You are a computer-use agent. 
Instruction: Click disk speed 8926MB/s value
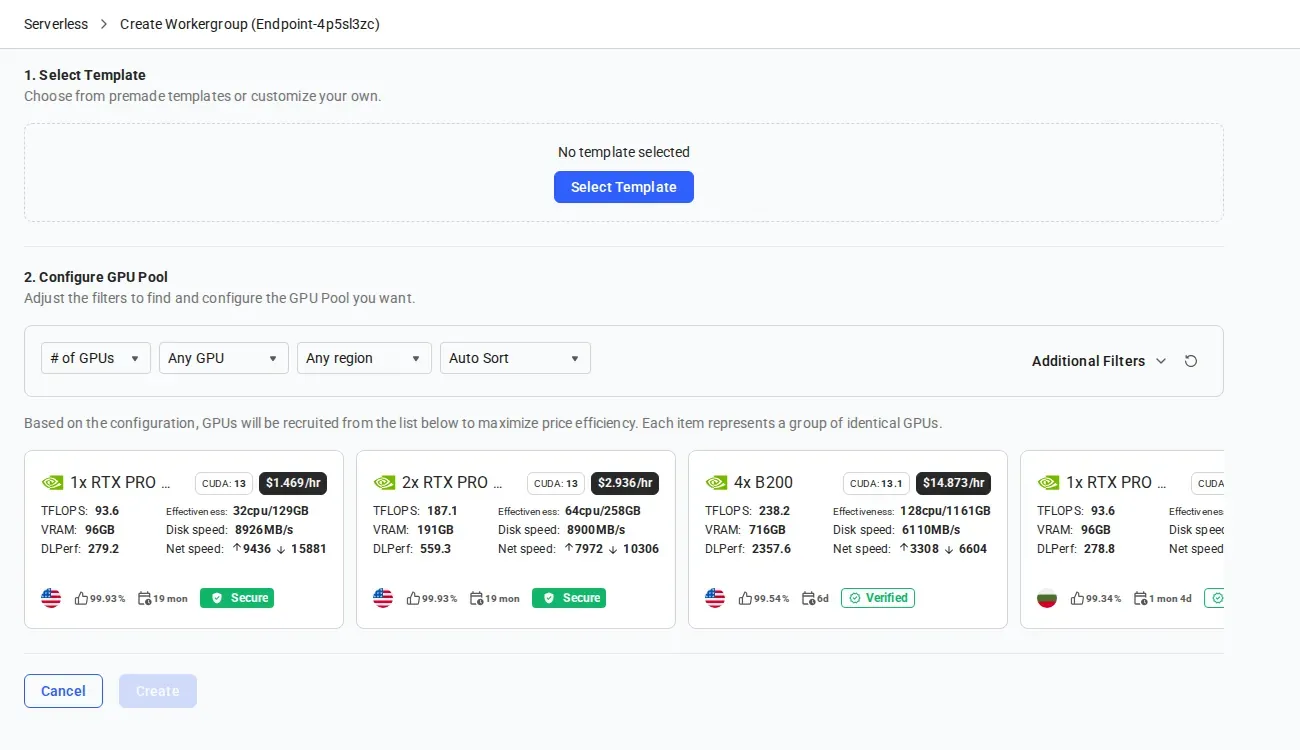(264, 529)
